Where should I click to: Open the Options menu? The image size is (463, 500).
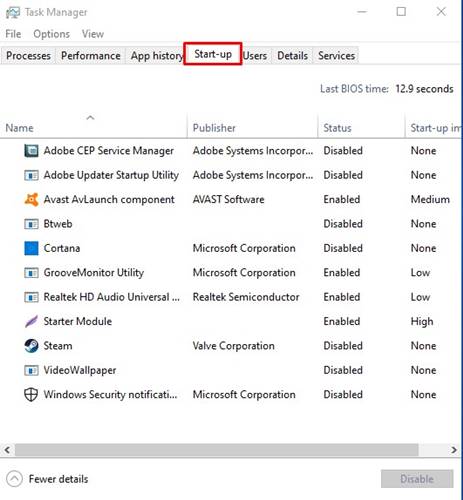pos(51,34)
